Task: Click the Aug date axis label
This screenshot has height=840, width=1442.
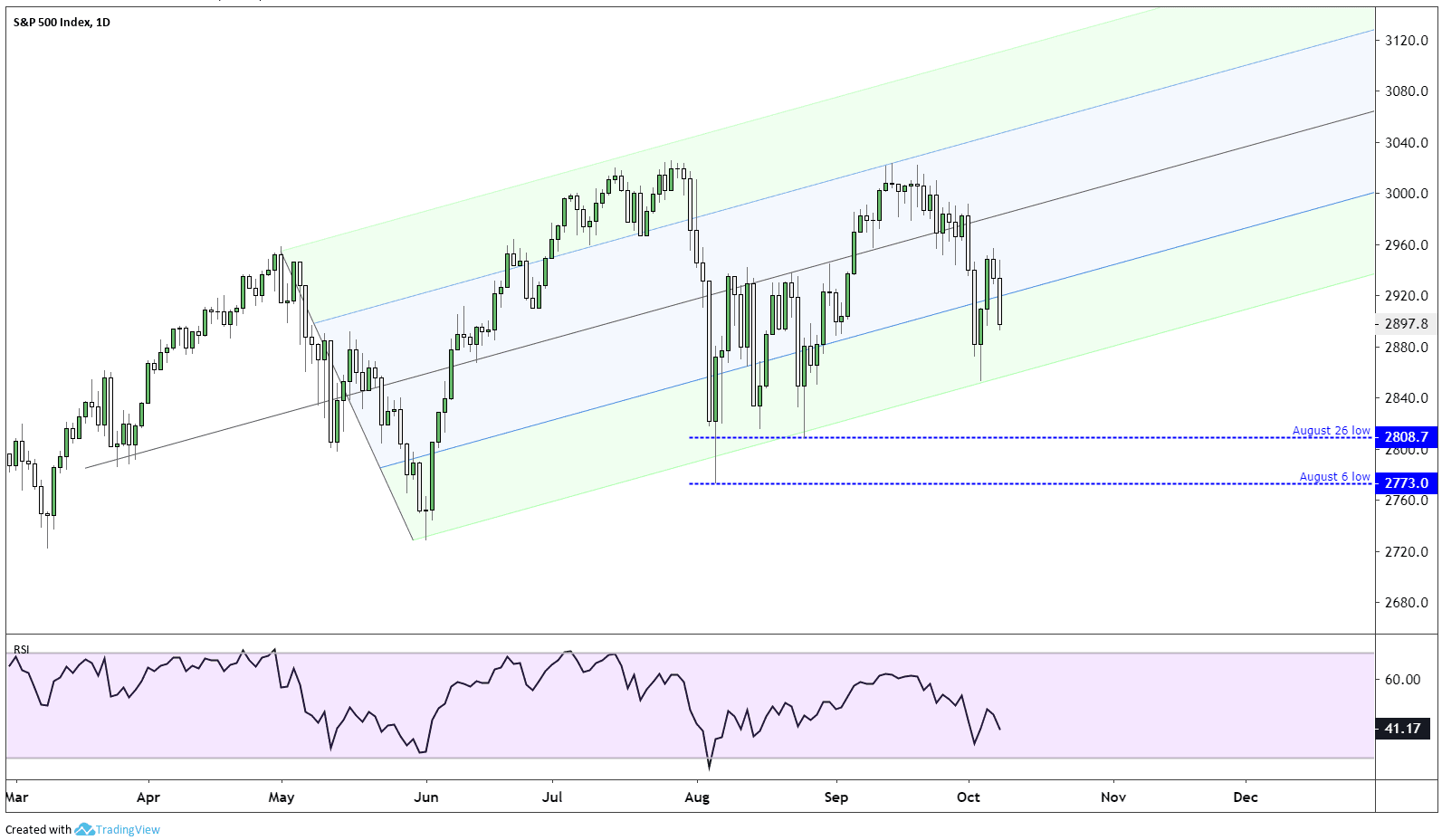Action: coord(697,797)
